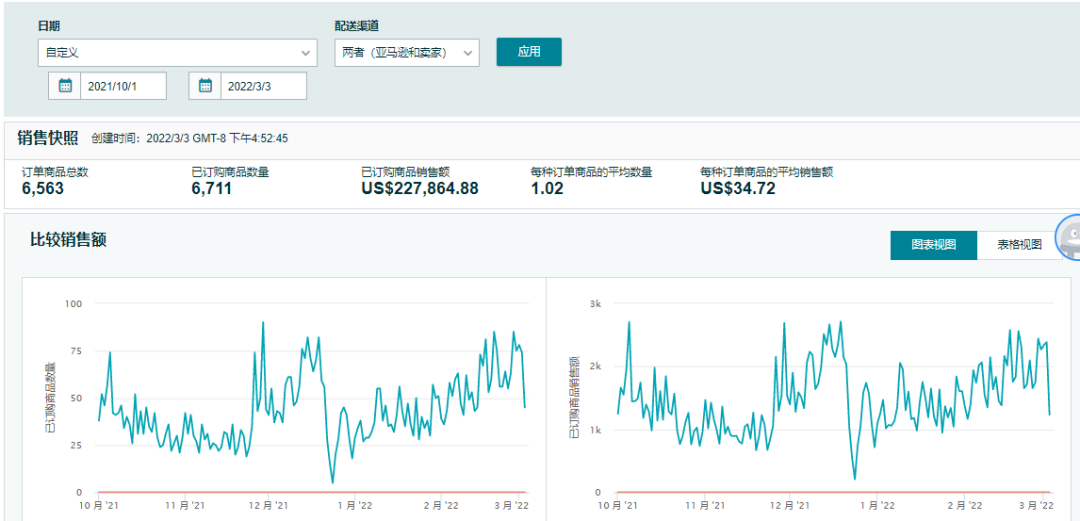Select the 已订购商品数量 value 6,711

pyautogui.click(x=211, y=188)
